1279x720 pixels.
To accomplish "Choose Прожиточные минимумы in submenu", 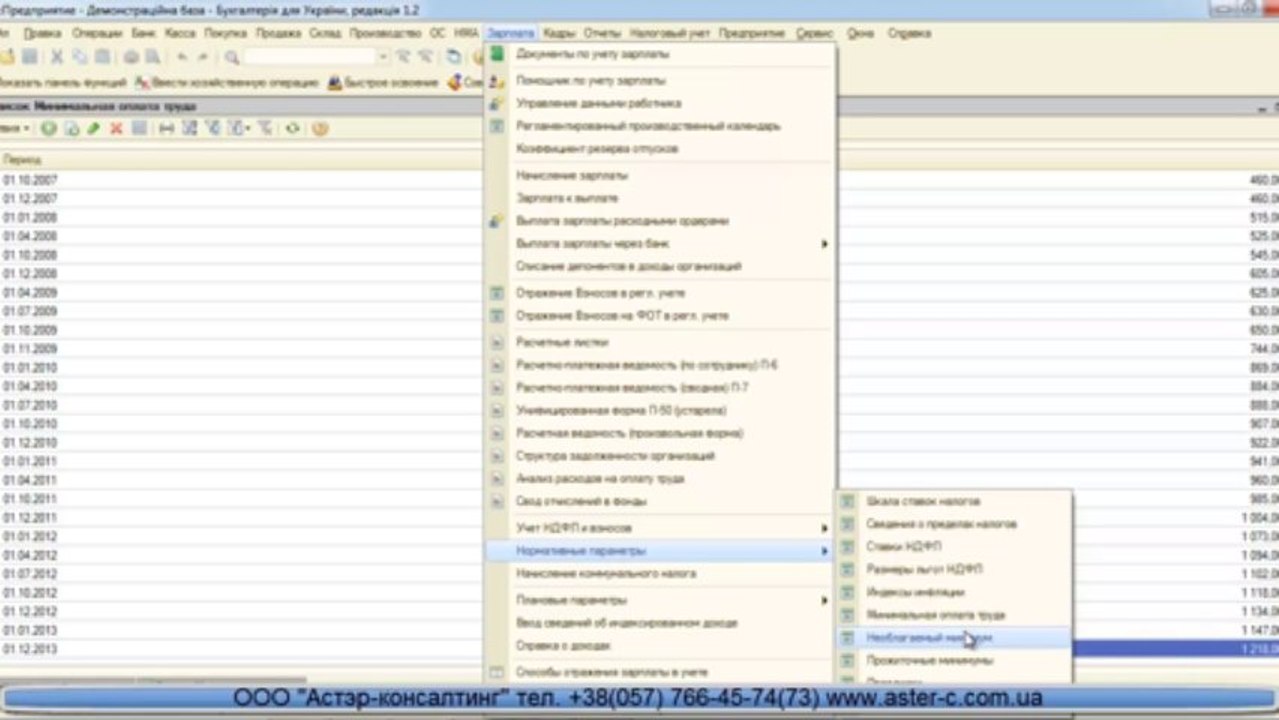I will click(954, 661).
